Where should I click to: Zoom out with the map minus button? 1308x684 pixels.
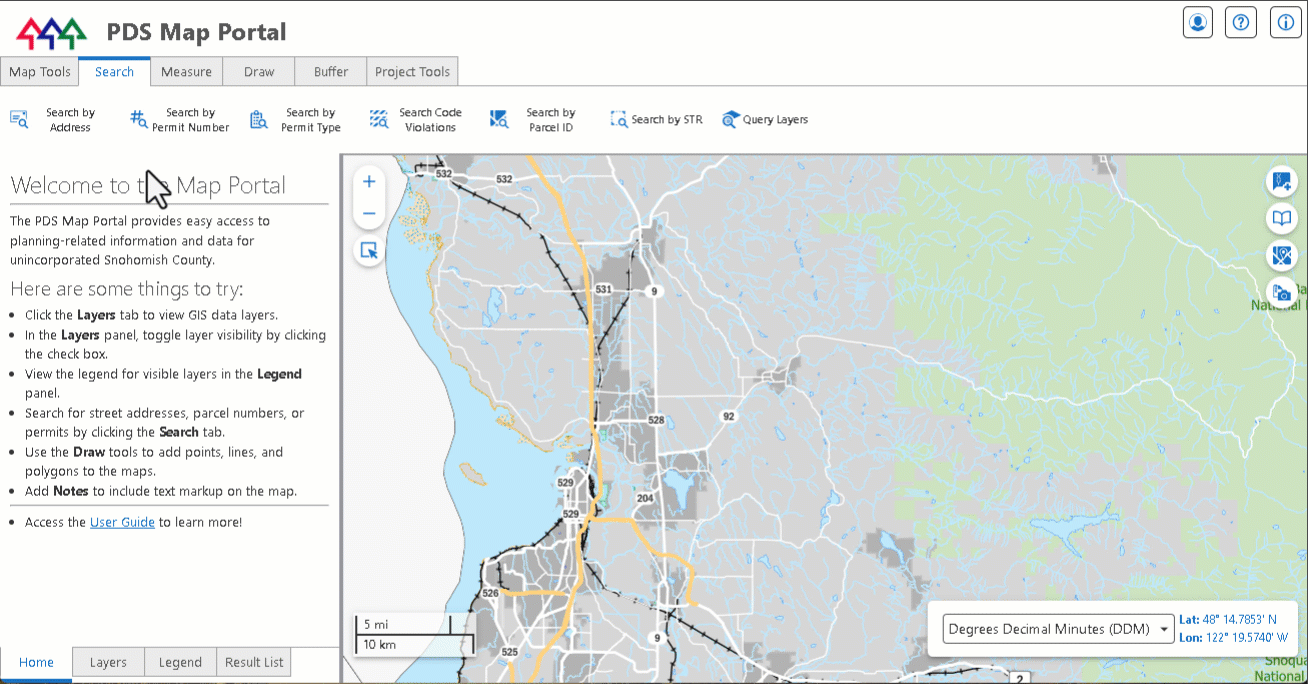tap(369, 213)
